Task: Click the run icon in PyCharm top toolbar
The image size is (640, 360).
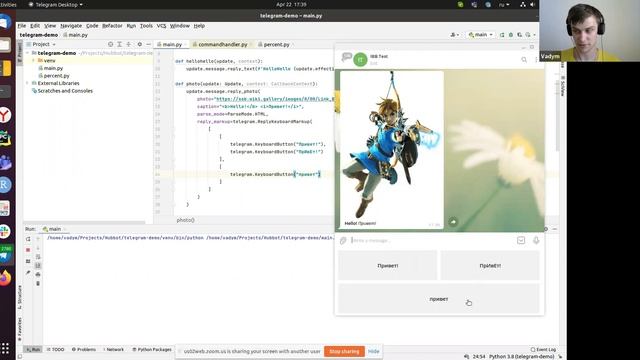Action: 502,35
